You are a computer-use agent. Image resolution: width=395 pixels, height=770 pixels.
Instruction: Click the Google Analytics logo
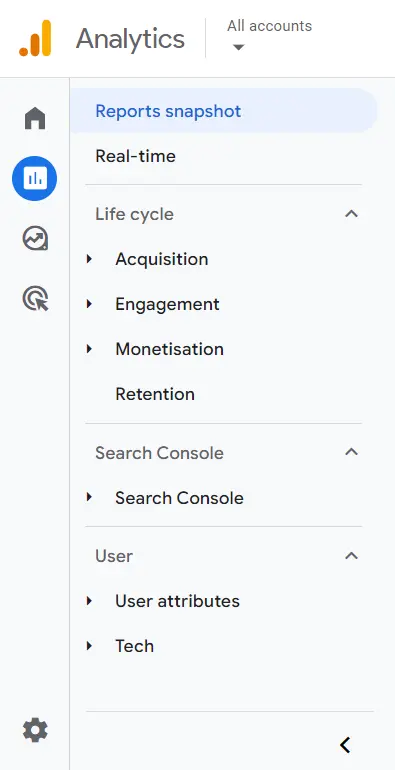tap(35, 38)
